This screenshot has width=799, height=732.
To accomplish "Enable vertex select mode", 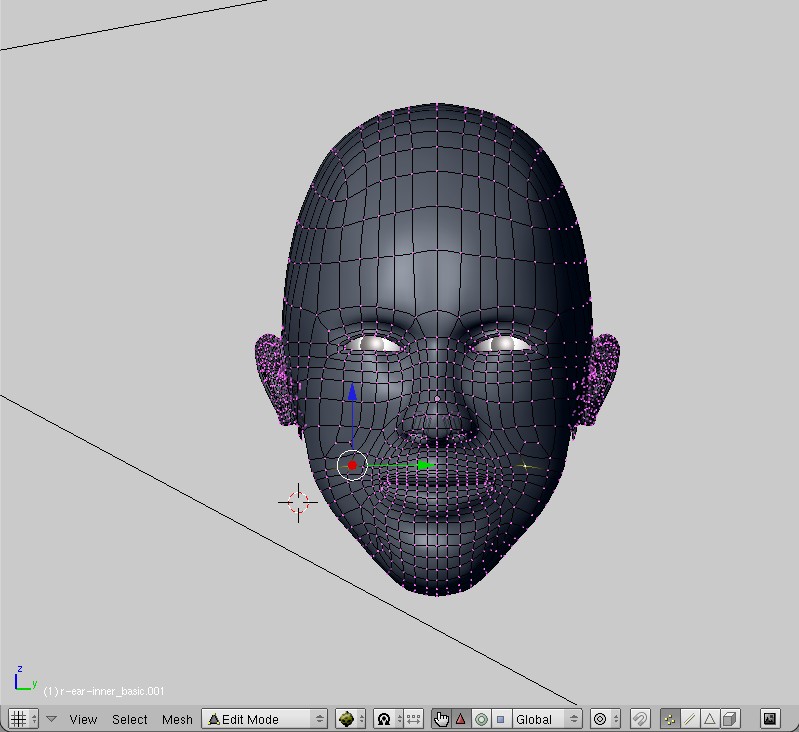I will point(670,719).
